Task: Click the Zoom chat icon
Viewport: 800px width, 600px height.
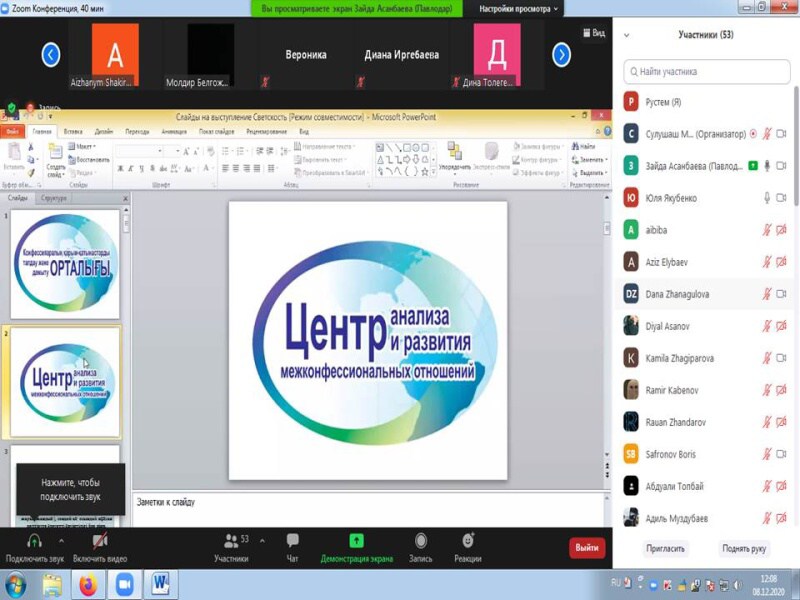Action: tap(292, 541)
